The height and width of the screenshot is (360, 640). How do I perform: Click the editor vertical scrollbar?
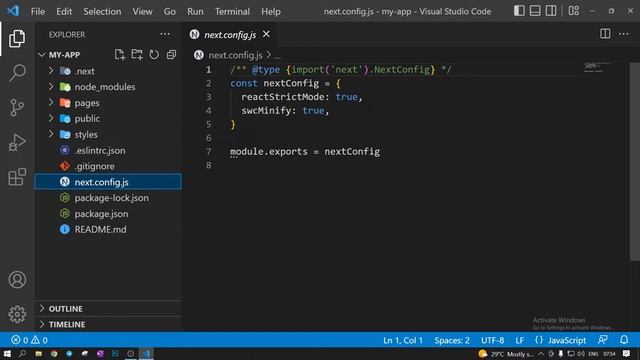635,161
